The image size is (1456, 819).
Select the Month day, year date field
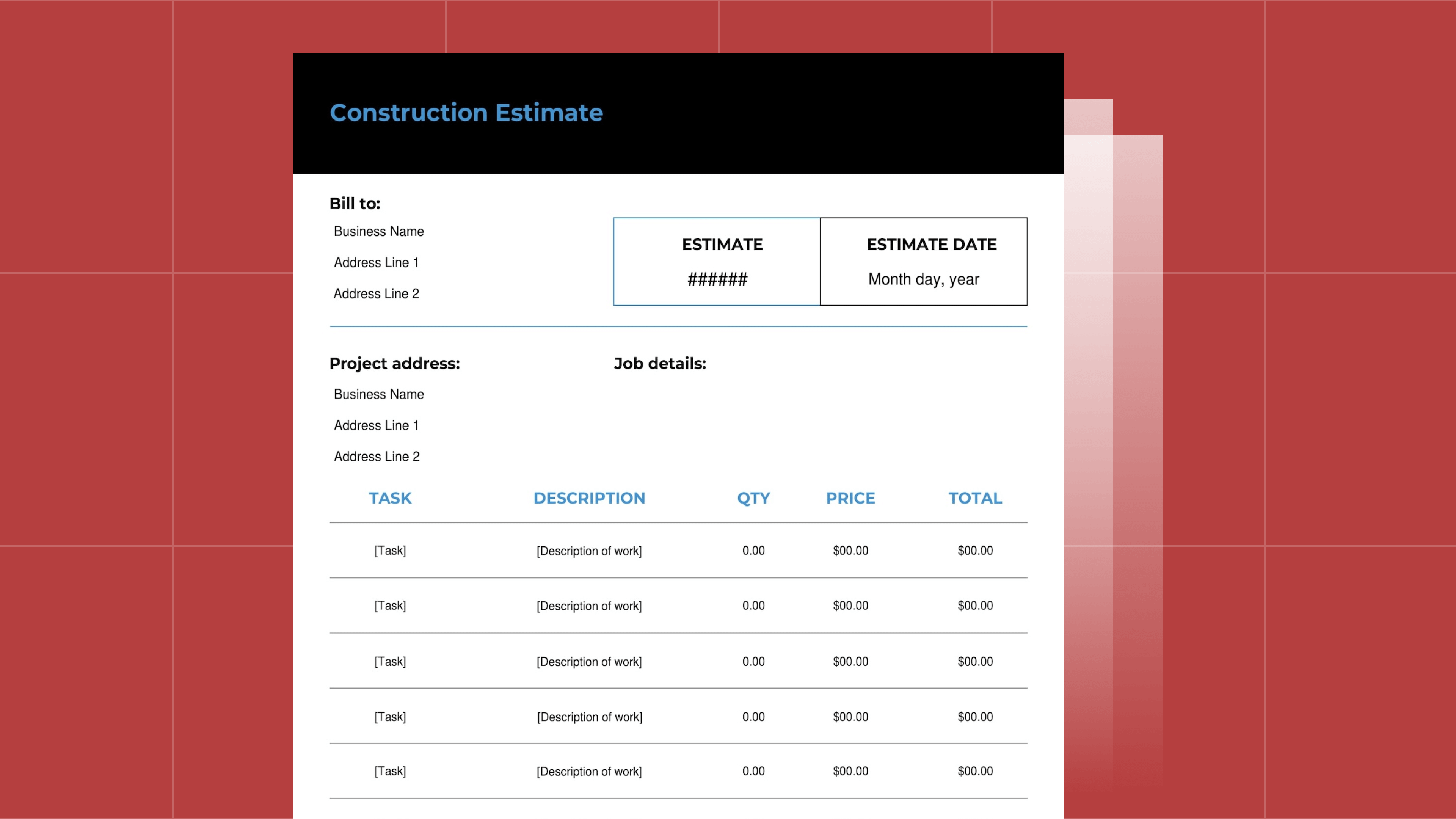(924, 279)
